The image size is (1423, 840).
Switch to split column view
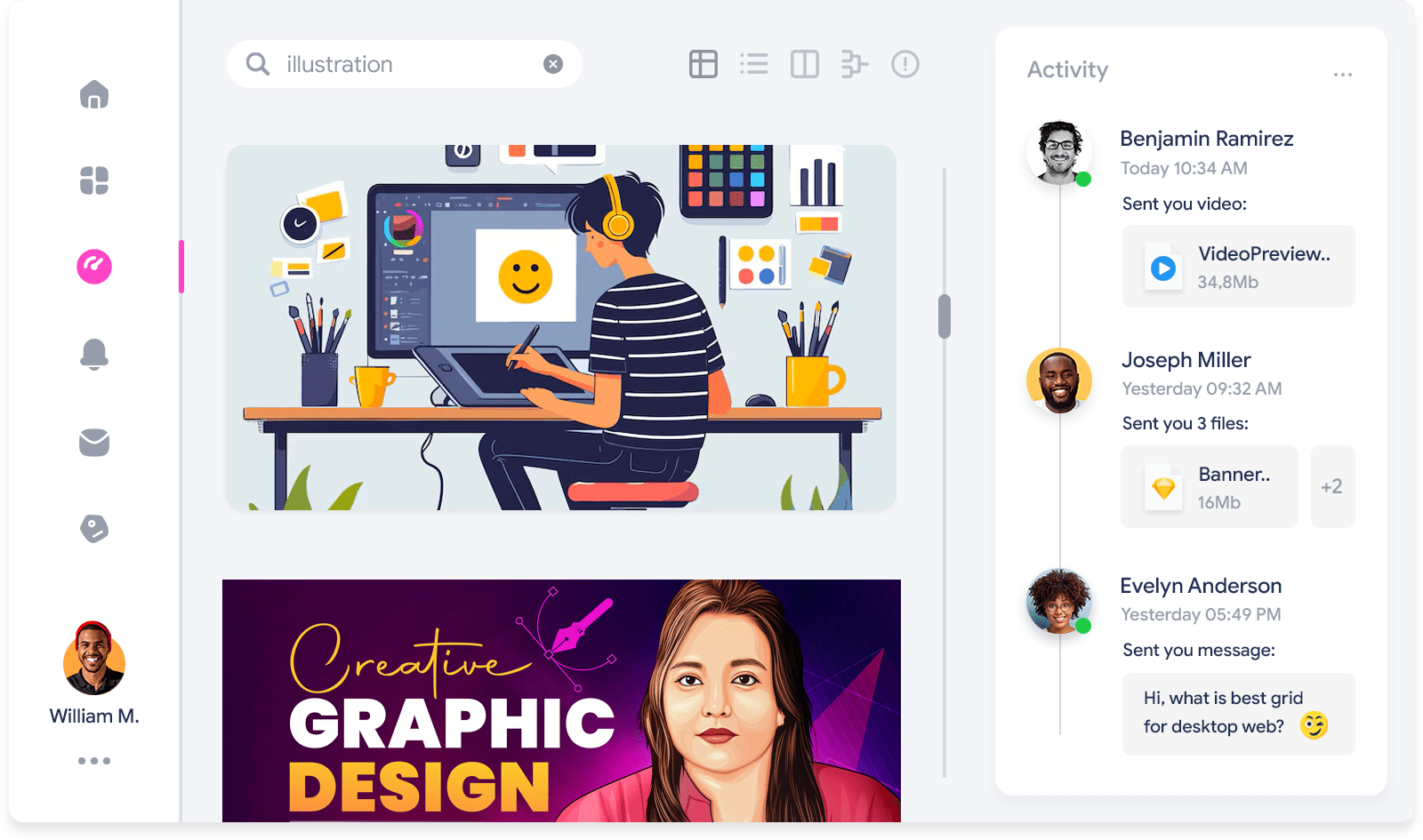click(x=804, y=64)
